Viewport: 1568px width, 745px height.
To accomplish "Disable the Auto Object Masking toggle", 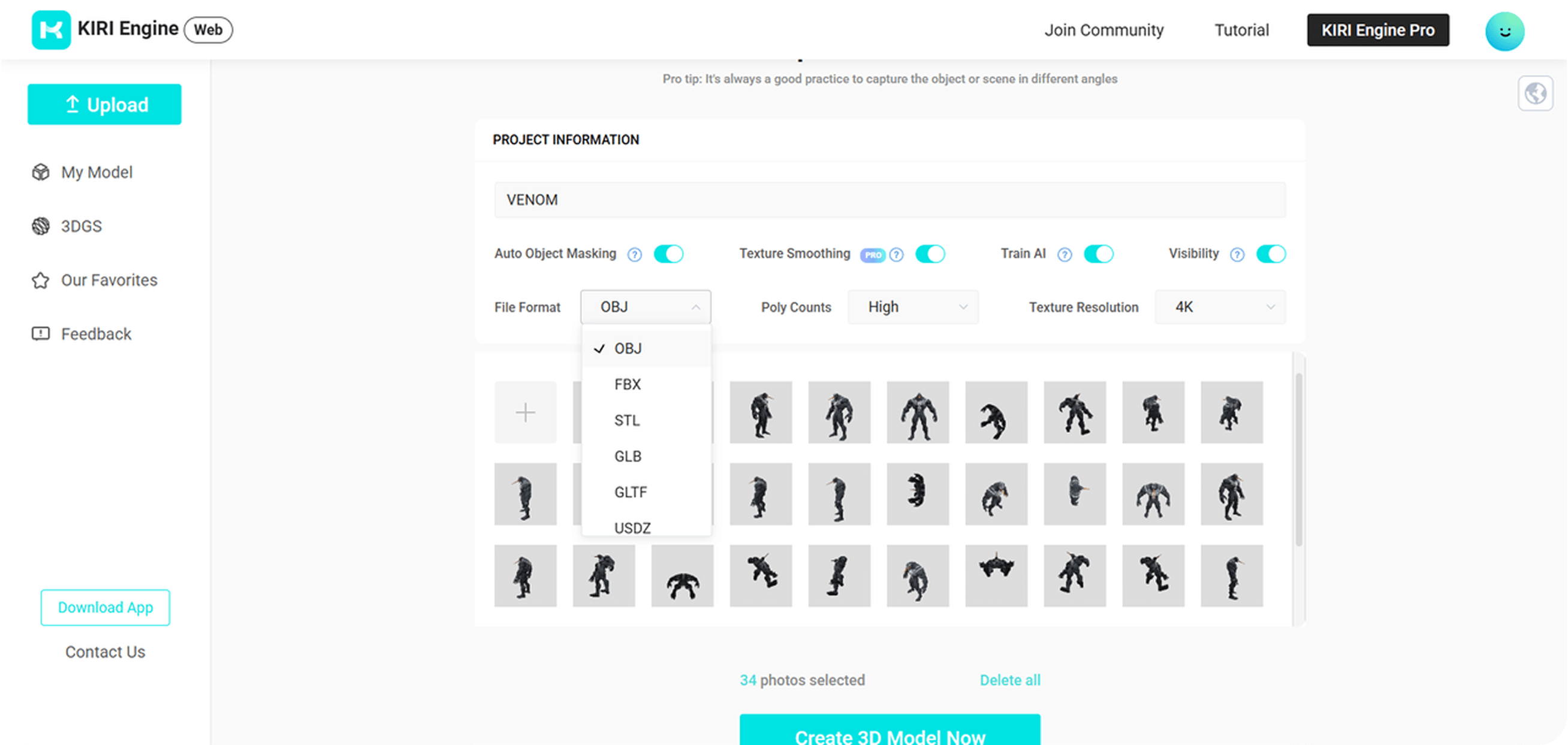I will pos(668,254).
